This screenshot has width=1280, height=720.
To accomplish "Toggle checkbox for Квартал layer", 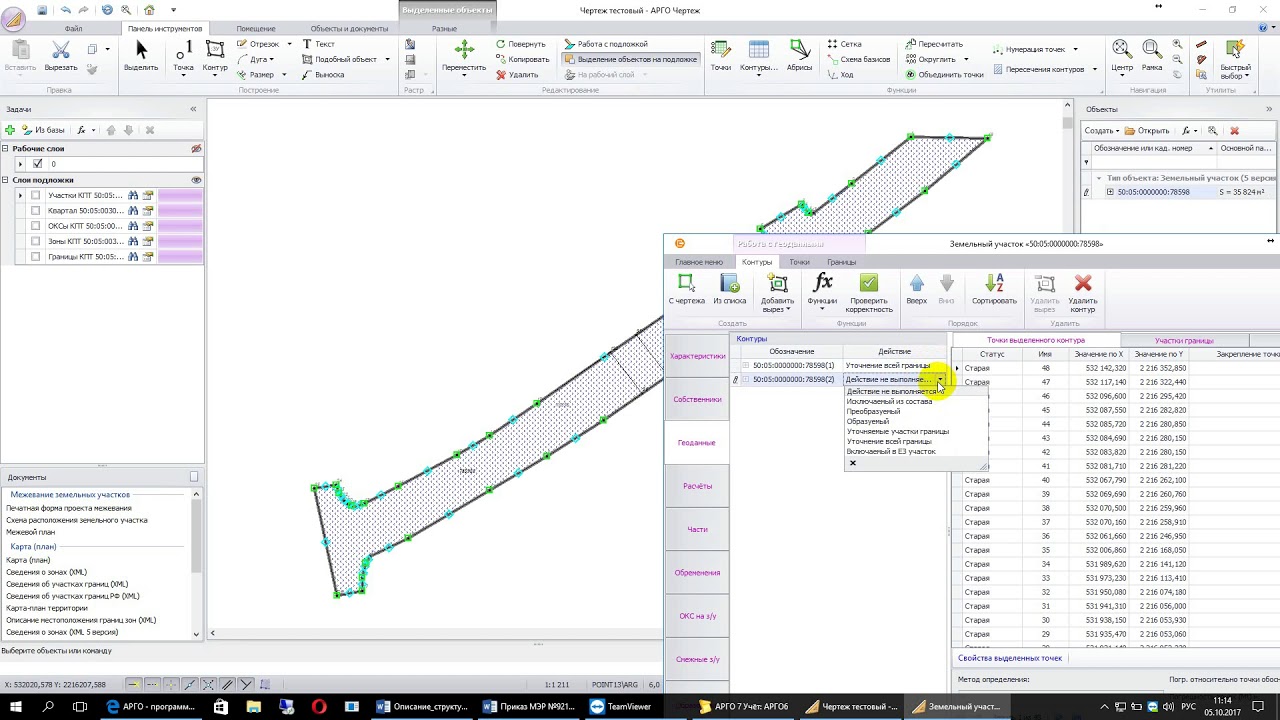I will [x=36, y=211].
